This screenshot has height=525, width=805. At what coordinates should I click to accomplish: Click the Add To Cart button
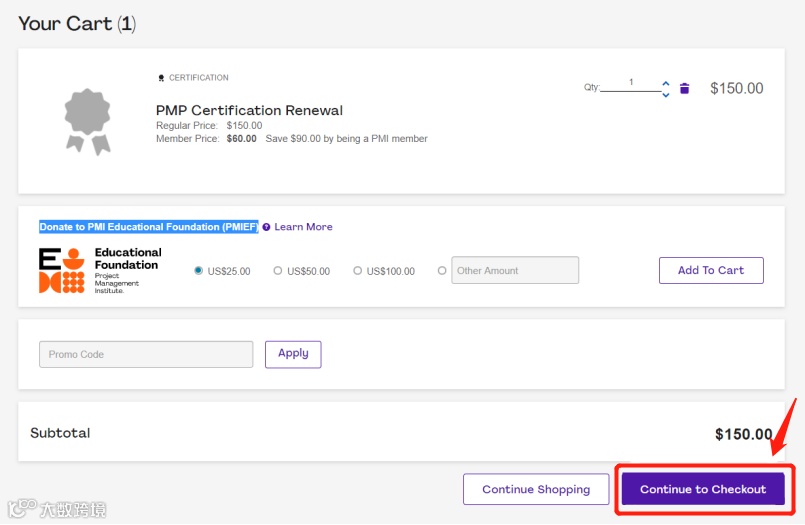[711, 270]
